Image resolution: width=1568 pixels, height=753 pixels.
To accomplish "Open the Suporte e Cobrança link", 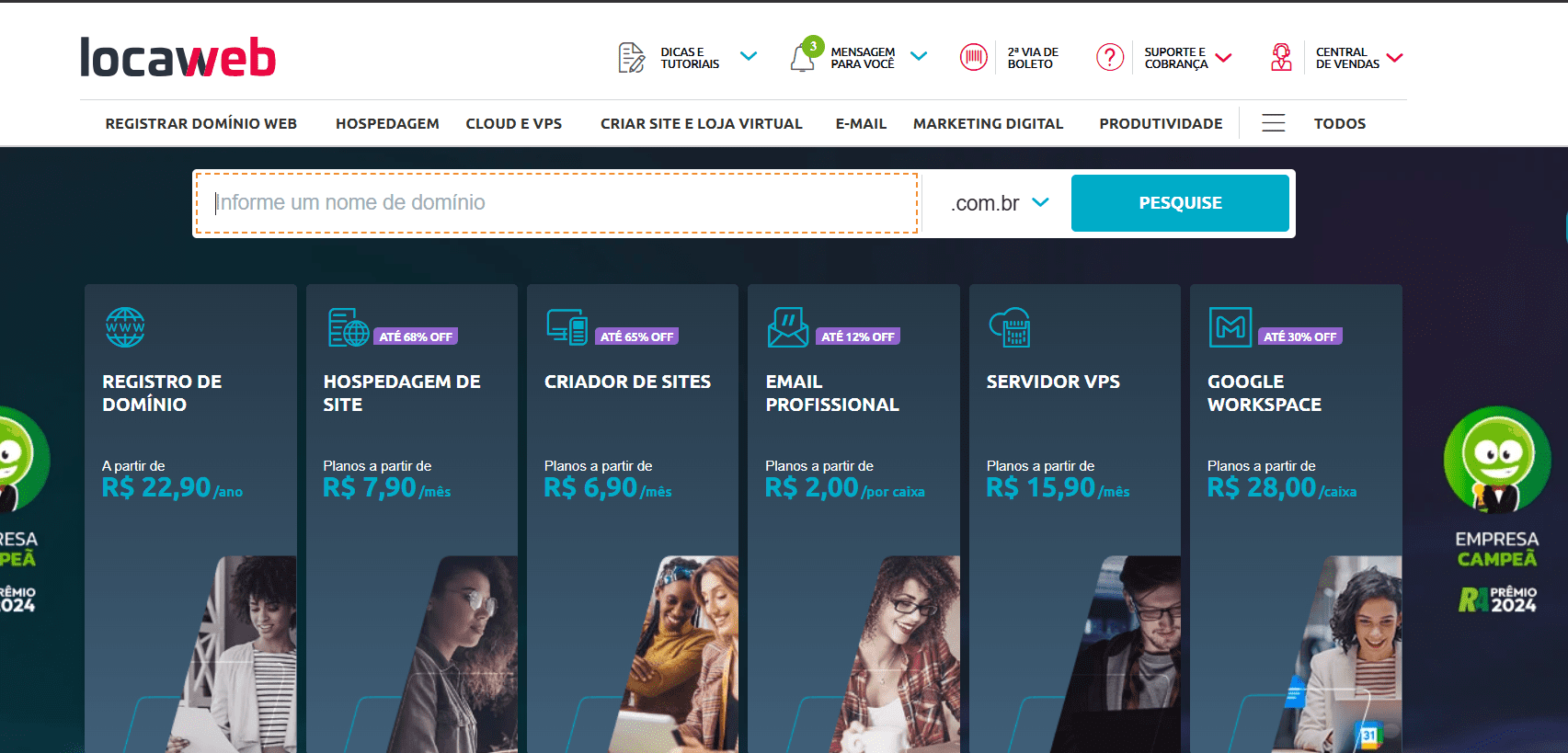I will pos(1176,58).
